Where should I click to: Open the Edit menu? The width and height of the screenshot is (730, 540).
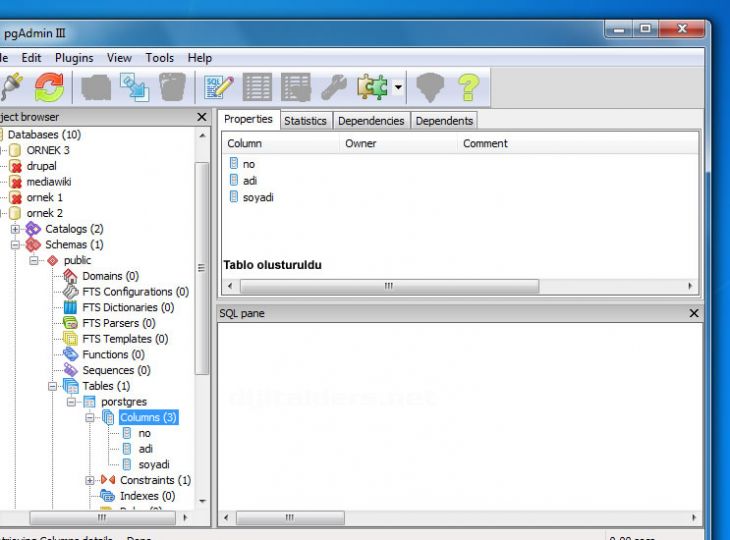pyautogui.click(x=31, y=58)
